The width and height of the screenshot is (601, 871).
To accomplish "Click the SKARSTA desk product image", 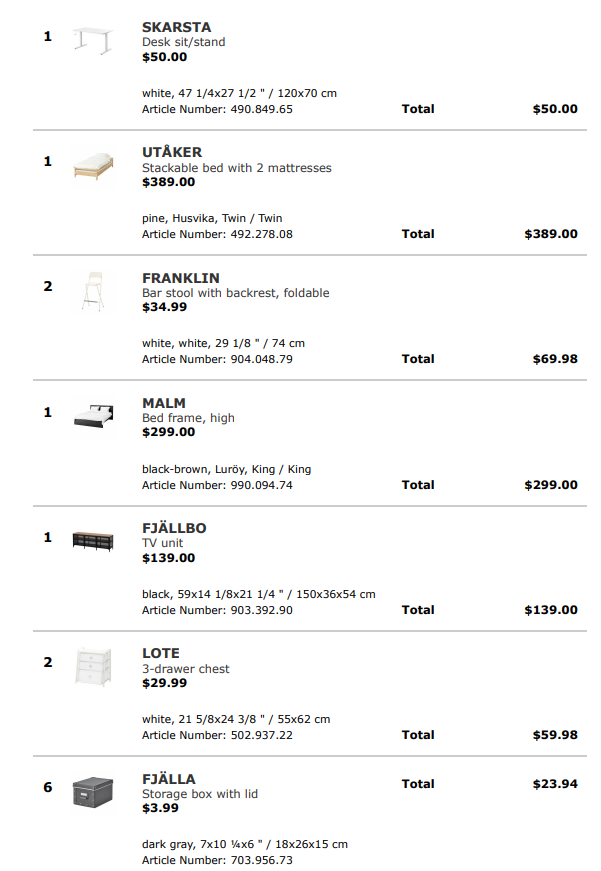I will coord(93,41).
